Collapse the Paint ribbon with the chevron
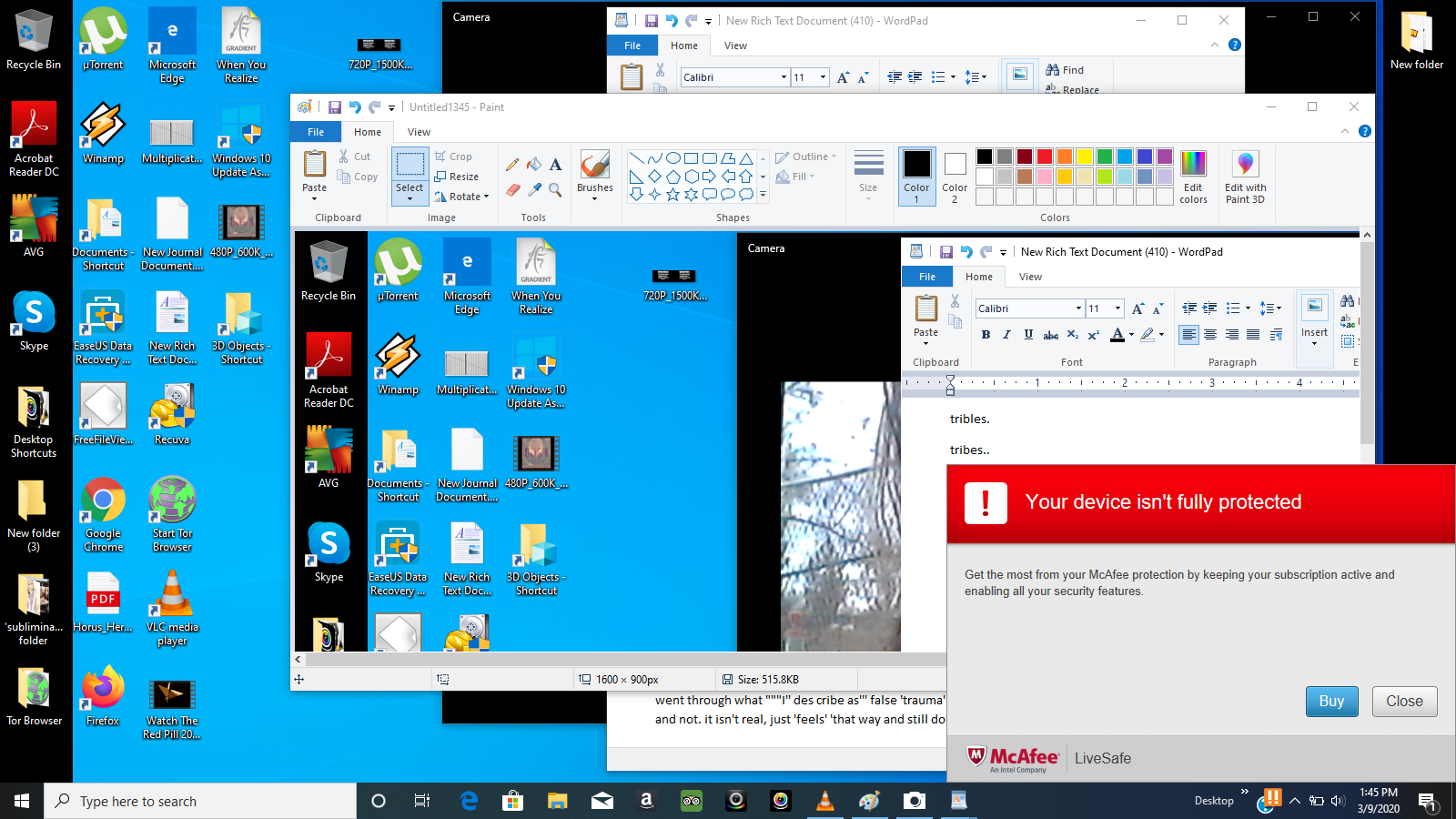This screenshot has width=1456, height=819. click(1345, 131)
